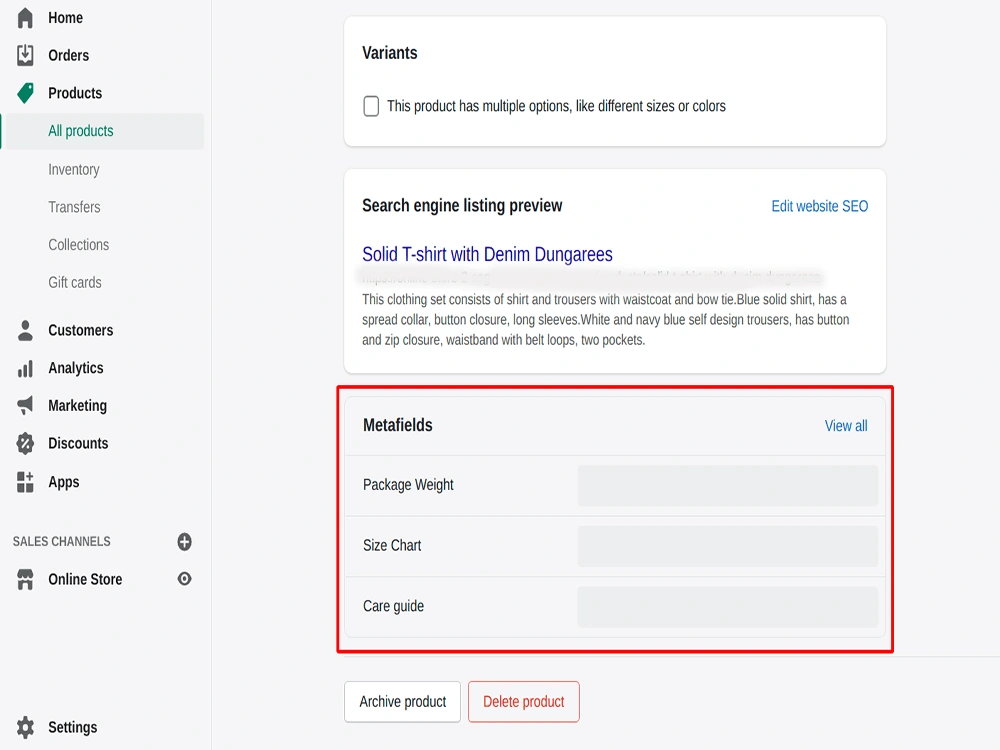The width and height of the screenshot is (1000, 750).
Task: Open Gift cards submenu item
Action: [75, 283]
